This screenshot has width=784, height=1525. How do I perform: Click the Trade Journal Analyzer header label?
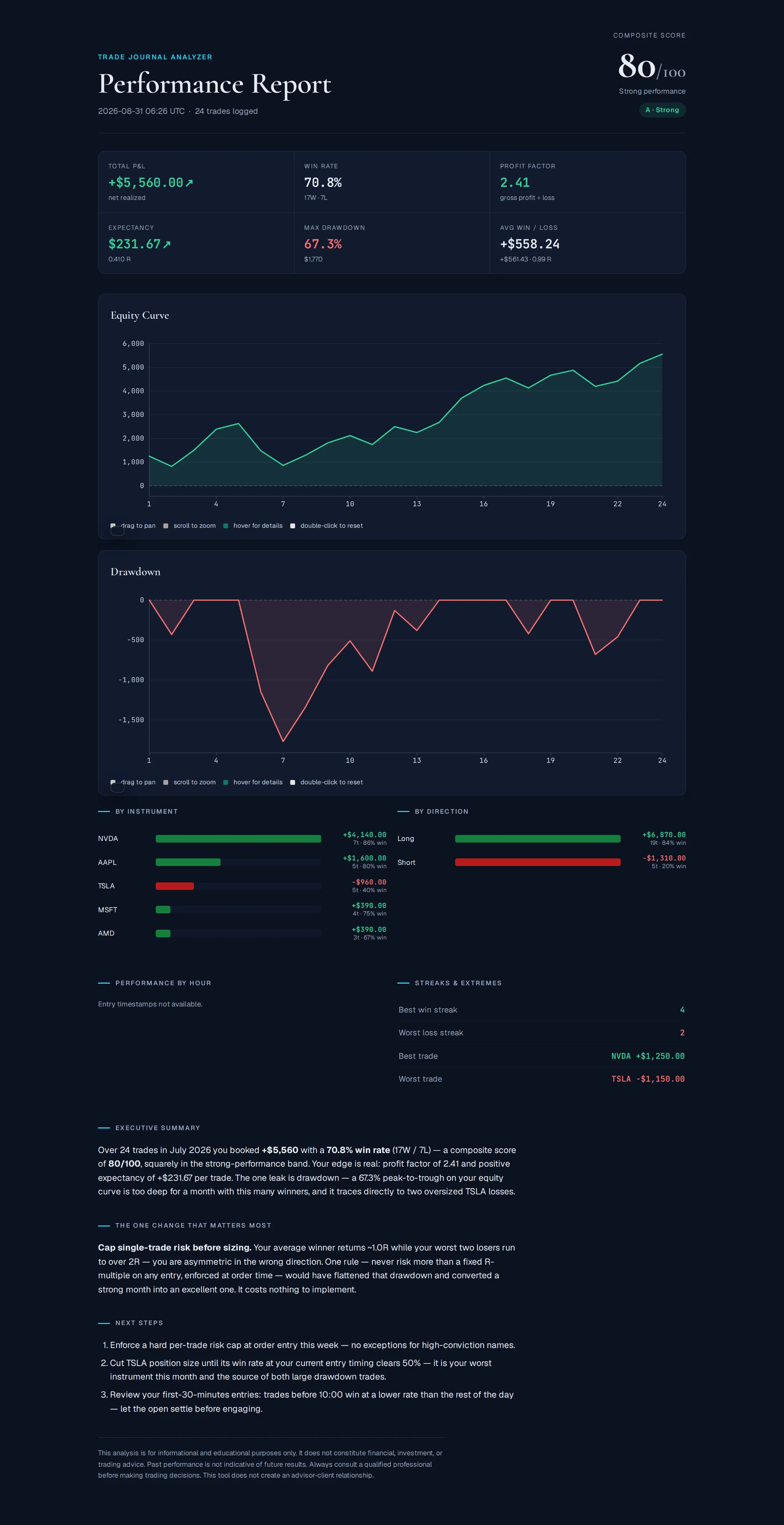(155, 57)
